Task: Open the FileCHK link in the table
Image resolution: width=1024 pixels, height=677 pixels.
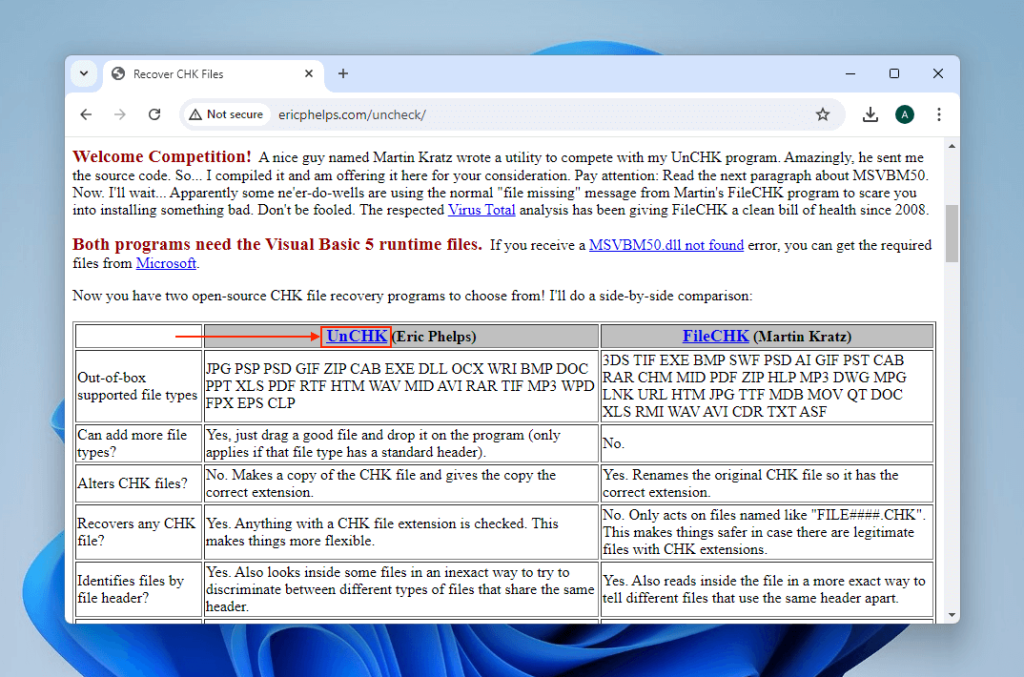Action: click(x=715, y=336)
